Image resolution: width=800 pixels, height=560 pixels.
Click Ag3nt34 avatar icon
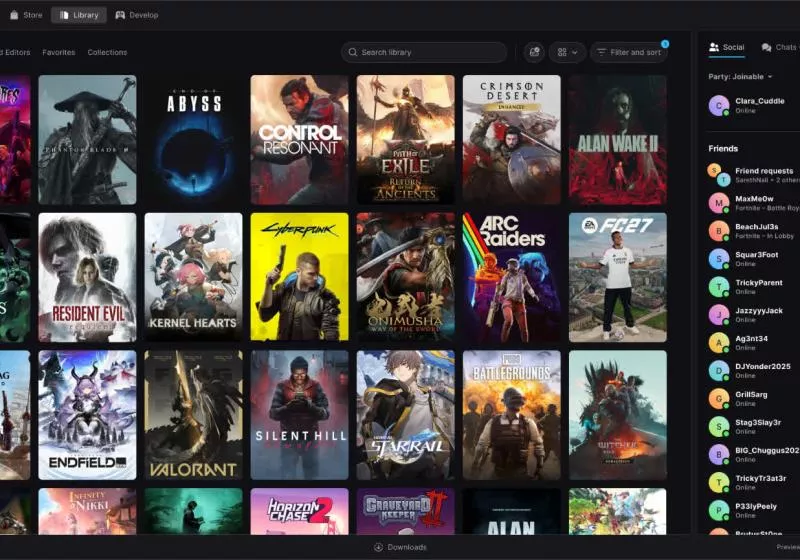719,343
